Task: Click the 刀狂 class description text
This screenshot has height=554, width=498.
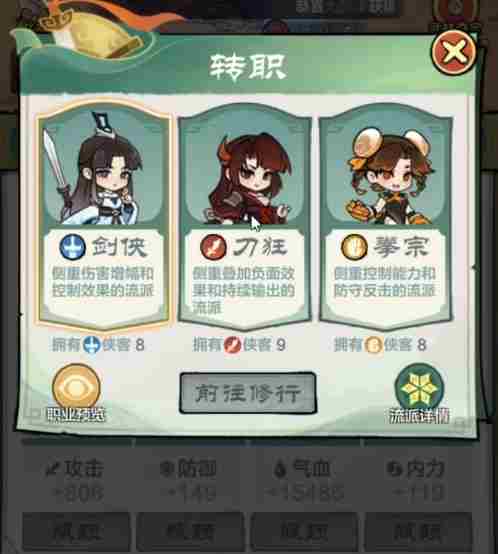Action: 244,290
